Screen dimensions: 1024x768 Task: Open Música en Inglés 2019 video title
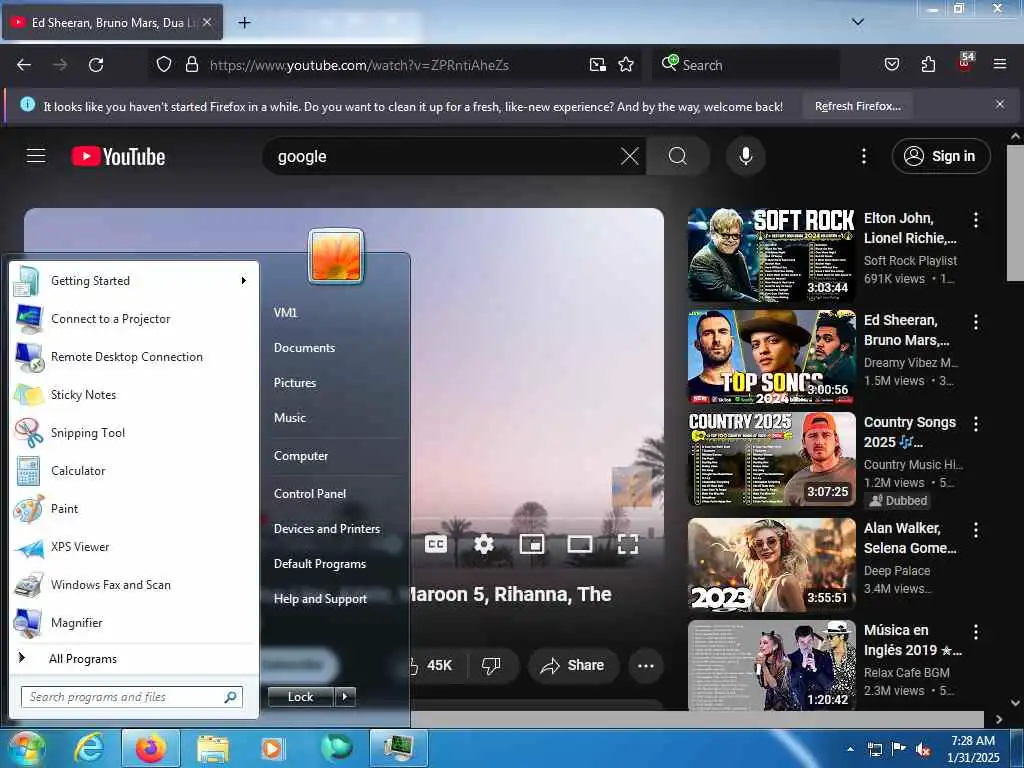(x=912, y=640)
